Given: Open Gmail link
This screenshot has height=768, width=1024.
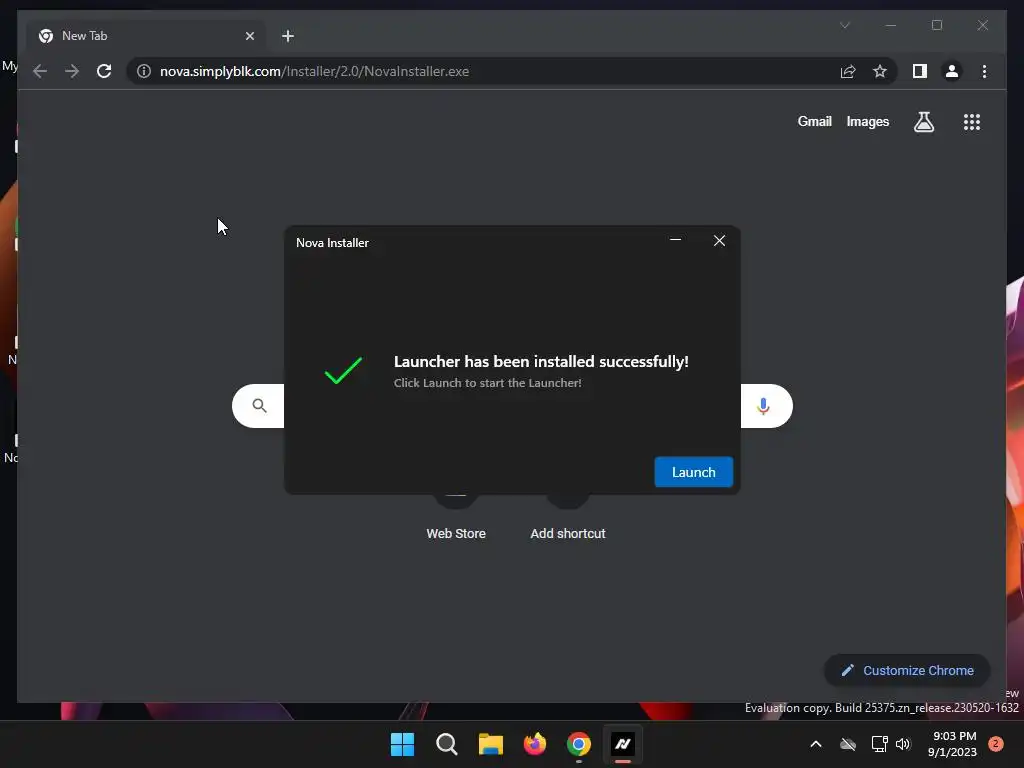Looking at the screenshot, I should point(814,121).
